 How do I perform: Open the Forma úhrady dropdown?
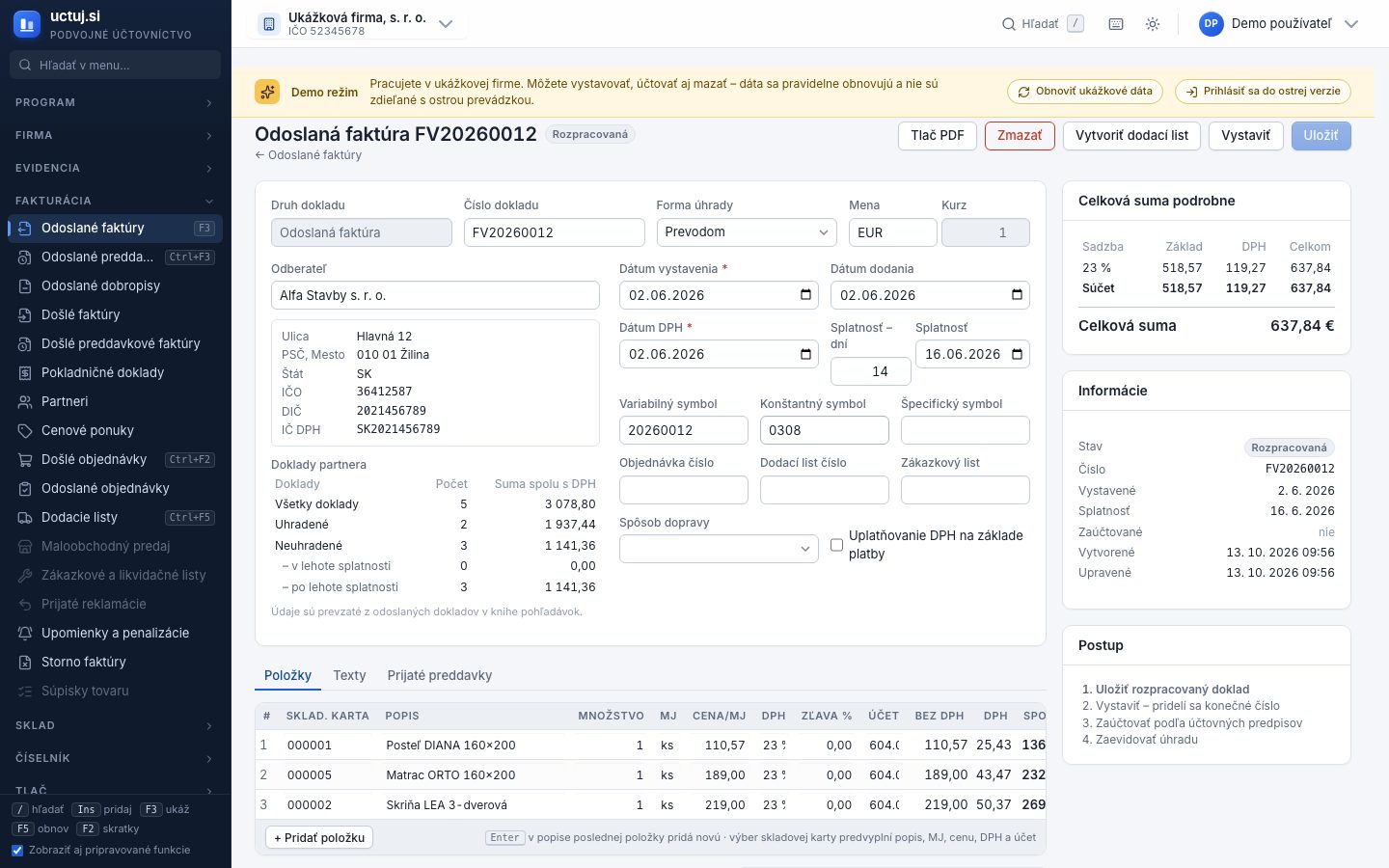click(x=747, y=232)
